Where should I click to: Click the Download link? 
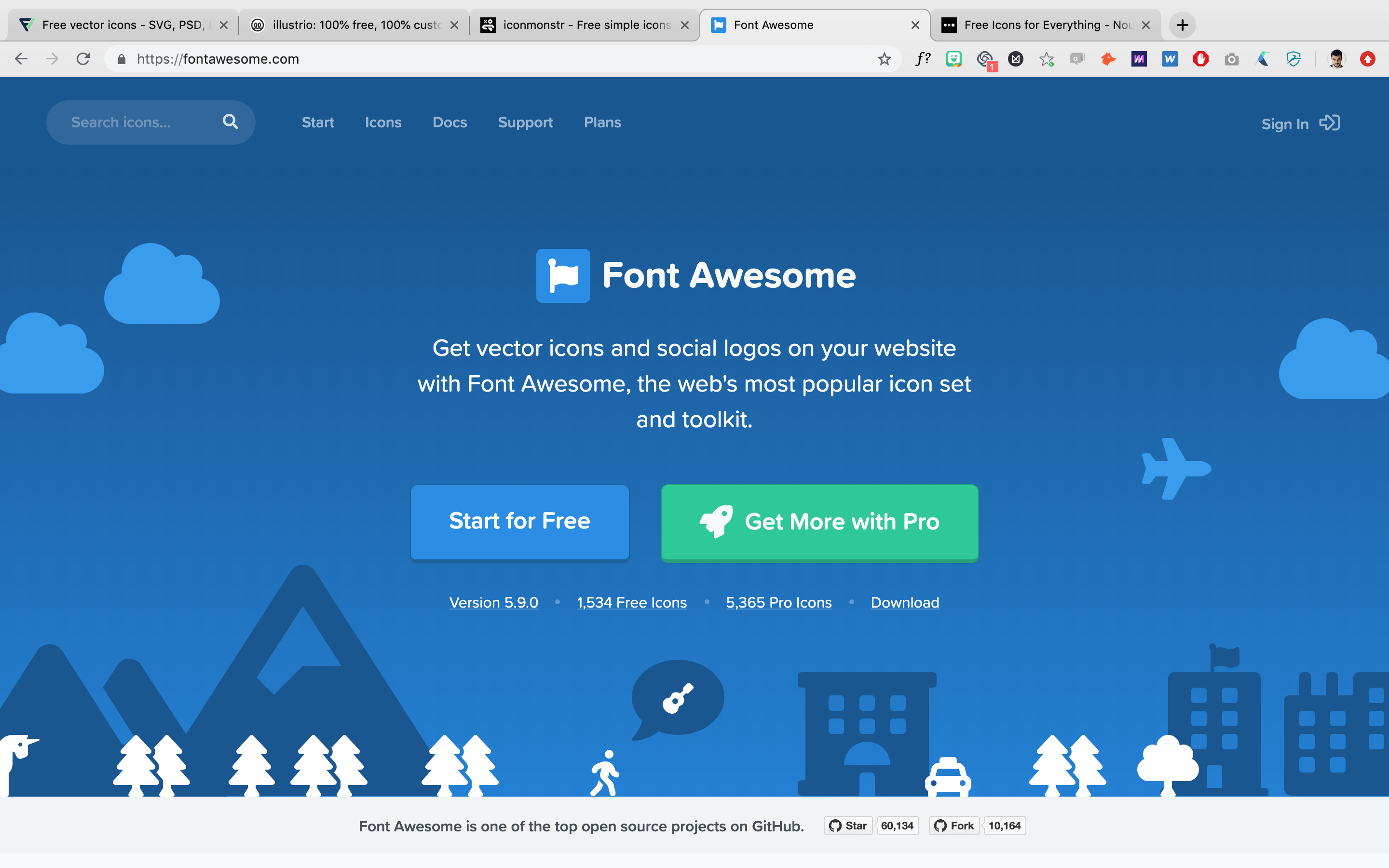click(905, 602)
